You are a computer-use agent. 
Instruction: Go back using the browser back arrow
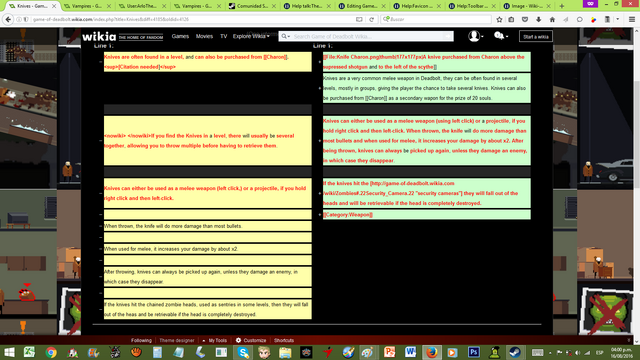[x=8, y=19]
